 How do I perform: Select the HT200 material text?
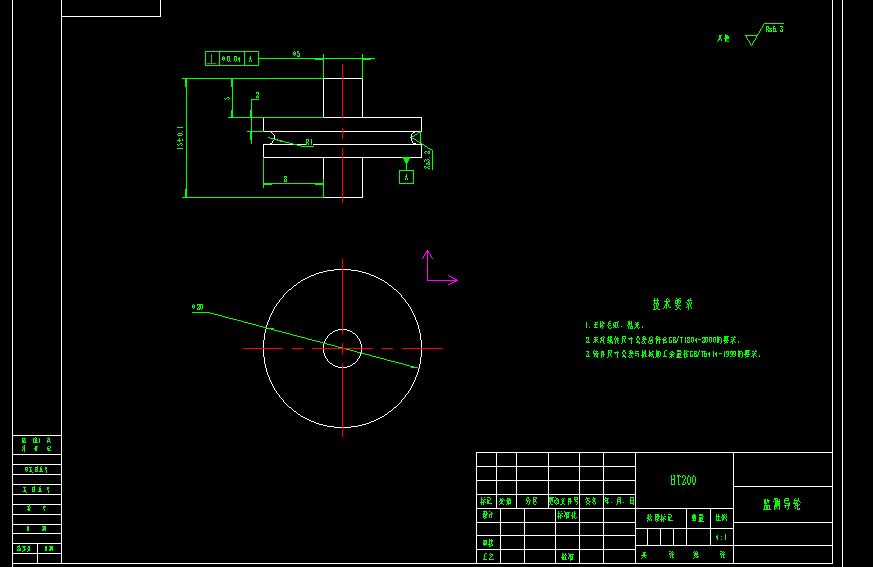point(683,480)
